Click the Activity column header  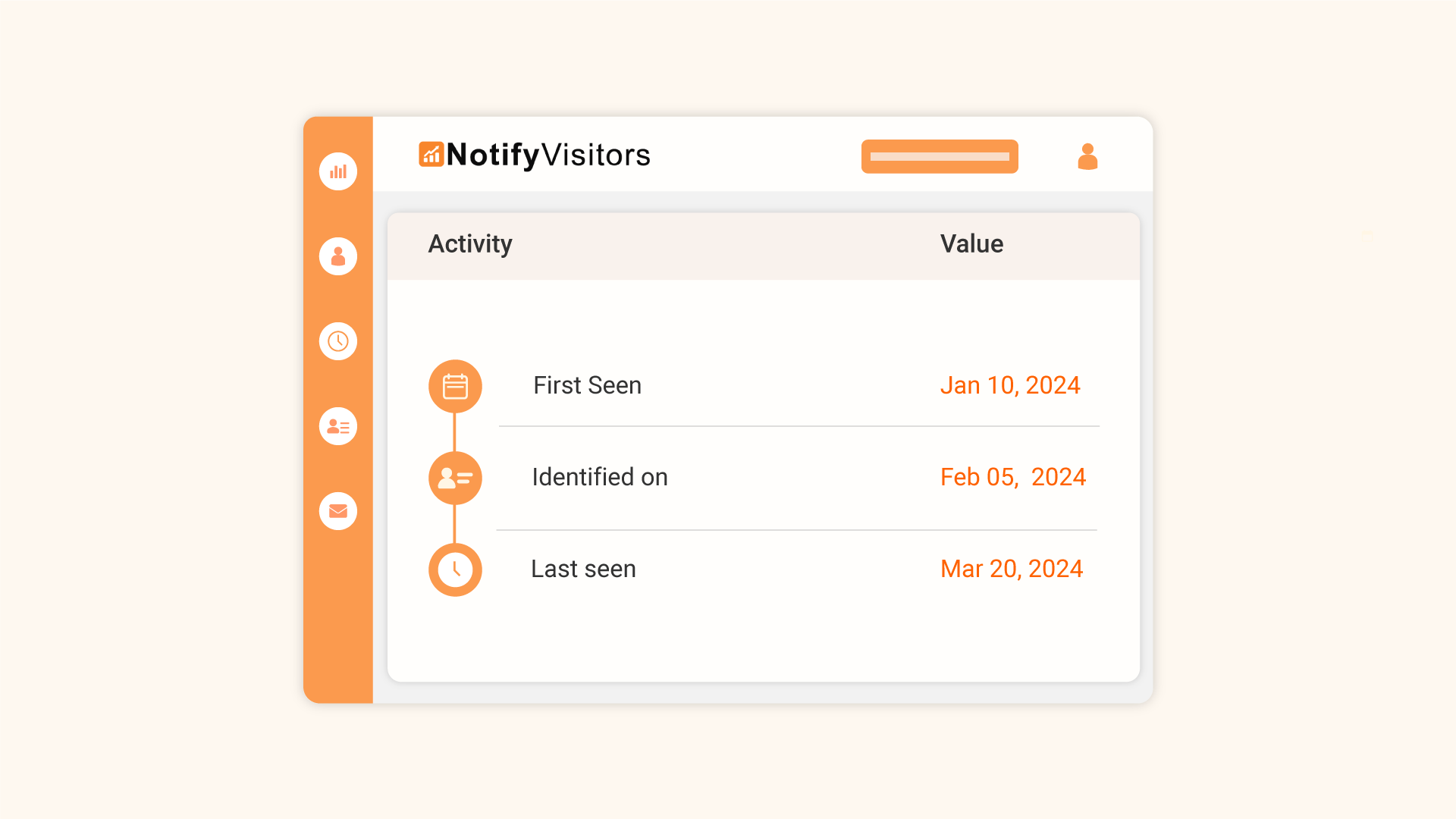tap(470, 244)
